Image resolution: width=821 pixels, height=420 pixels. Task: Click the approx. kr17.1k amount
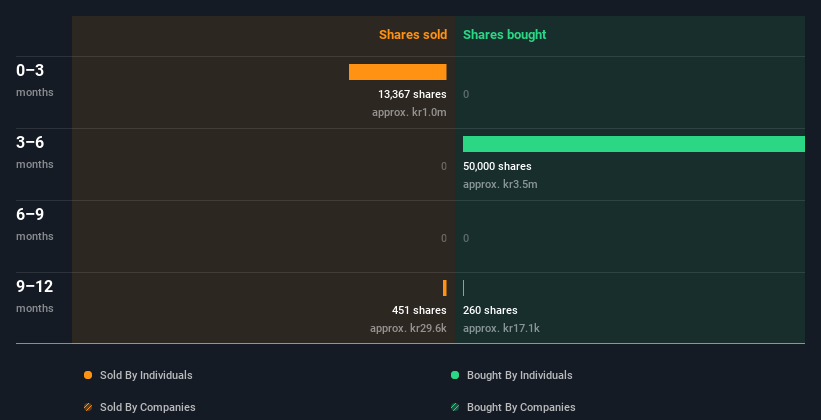501,328
